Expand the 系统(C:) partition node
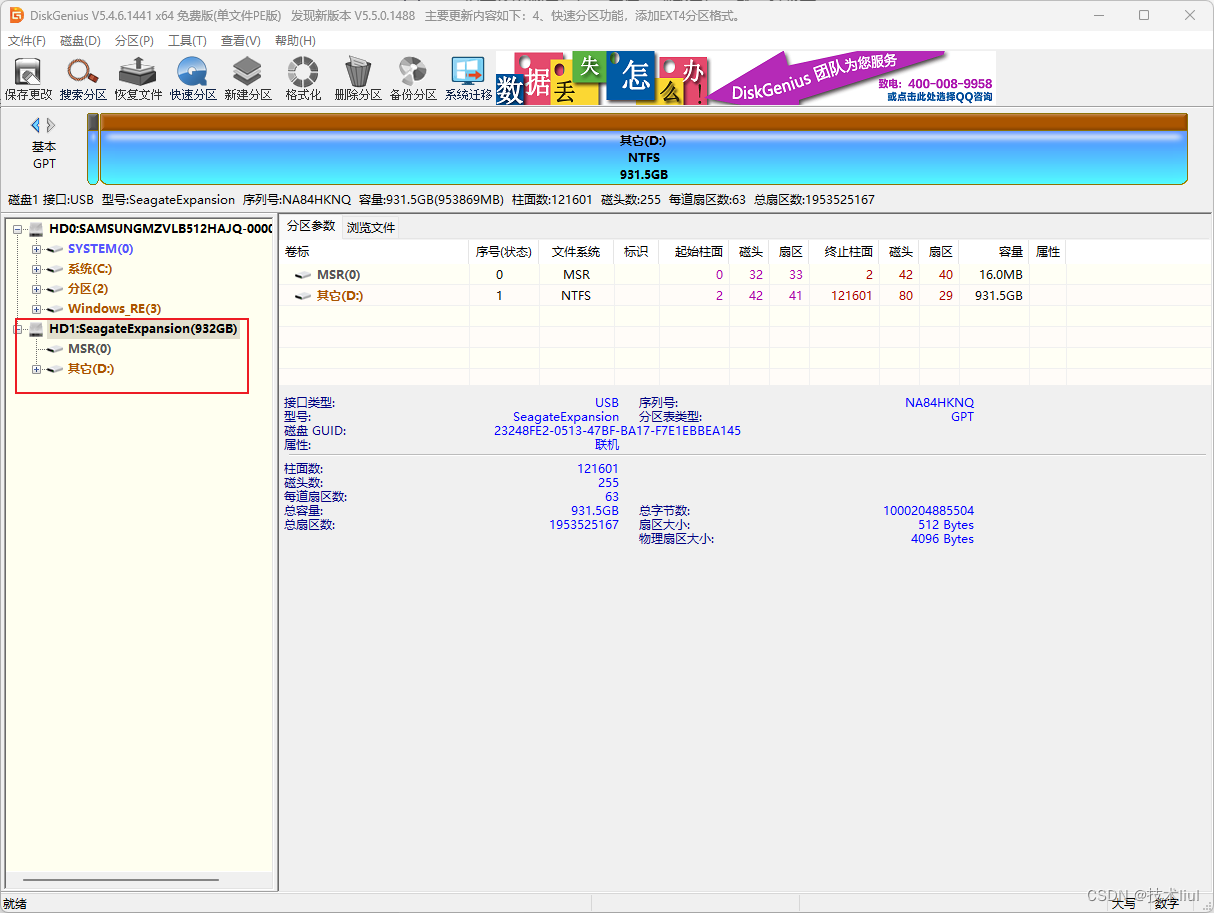Viewport: 1214px width, 913px height. pos(36,269)
